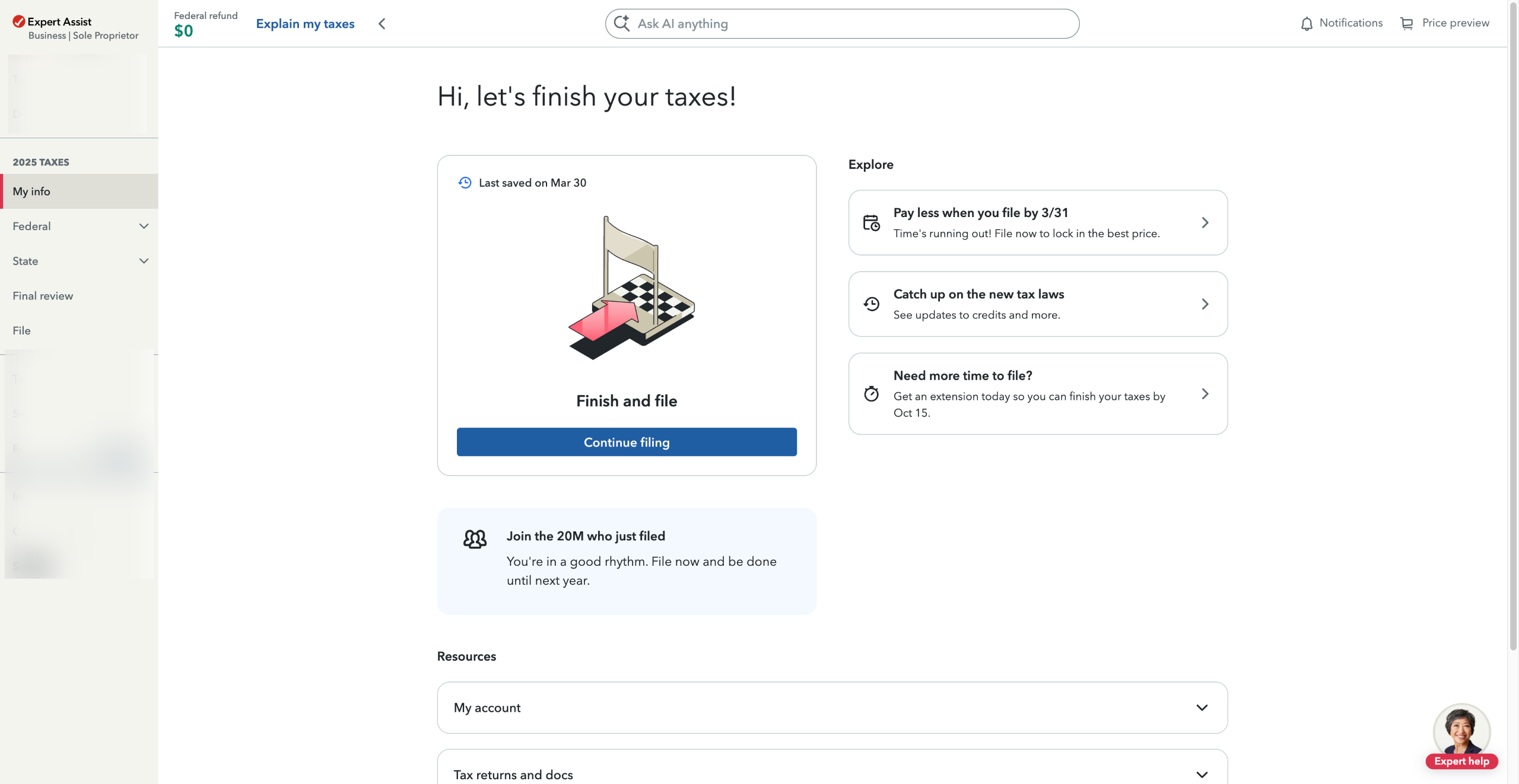Select File in the sidebar menu
Screen dimensions: 1519x784
[21, 331]
